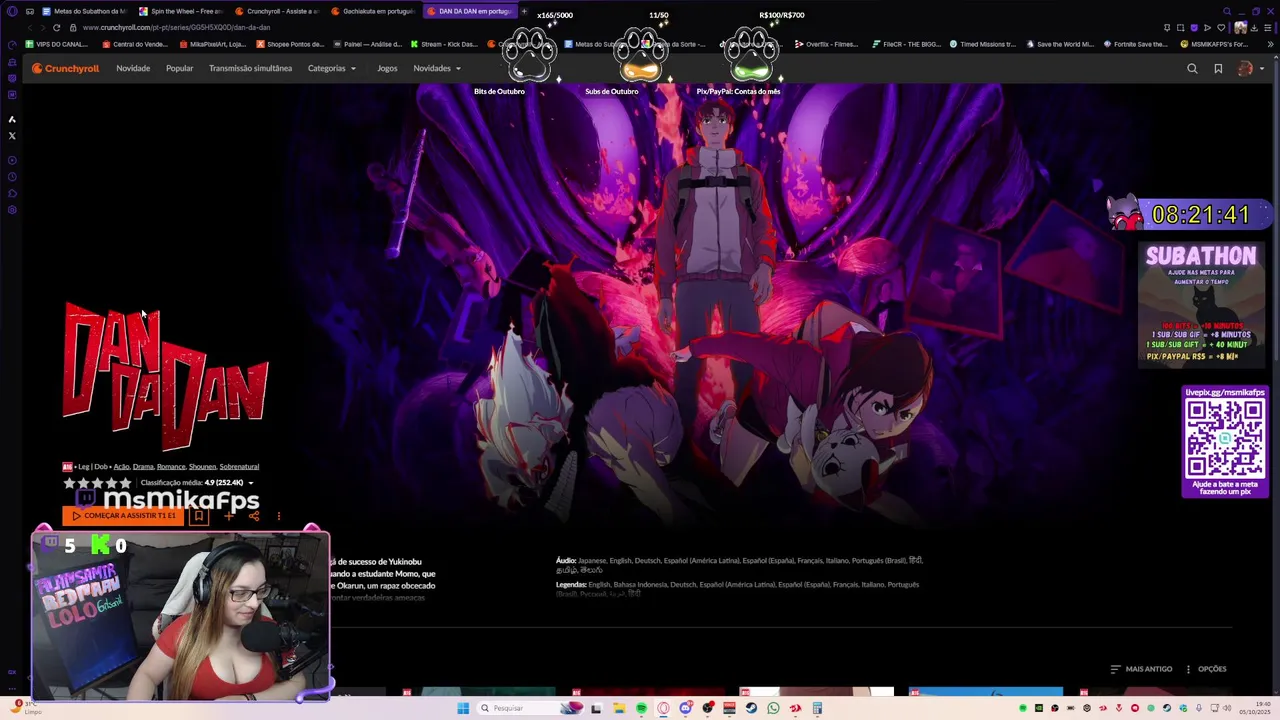Open the Novidade menu item
1280x720 pixels.
(x=133, y=68)
